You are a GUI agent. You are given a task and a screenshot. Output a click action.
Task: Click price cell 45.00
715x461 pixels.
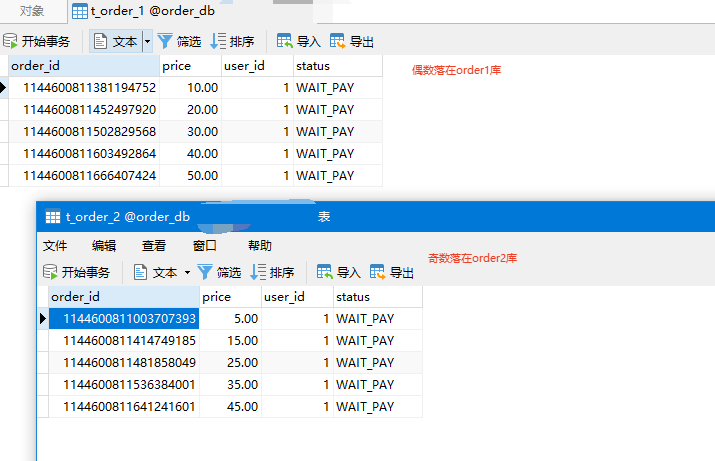pos(231,406)
